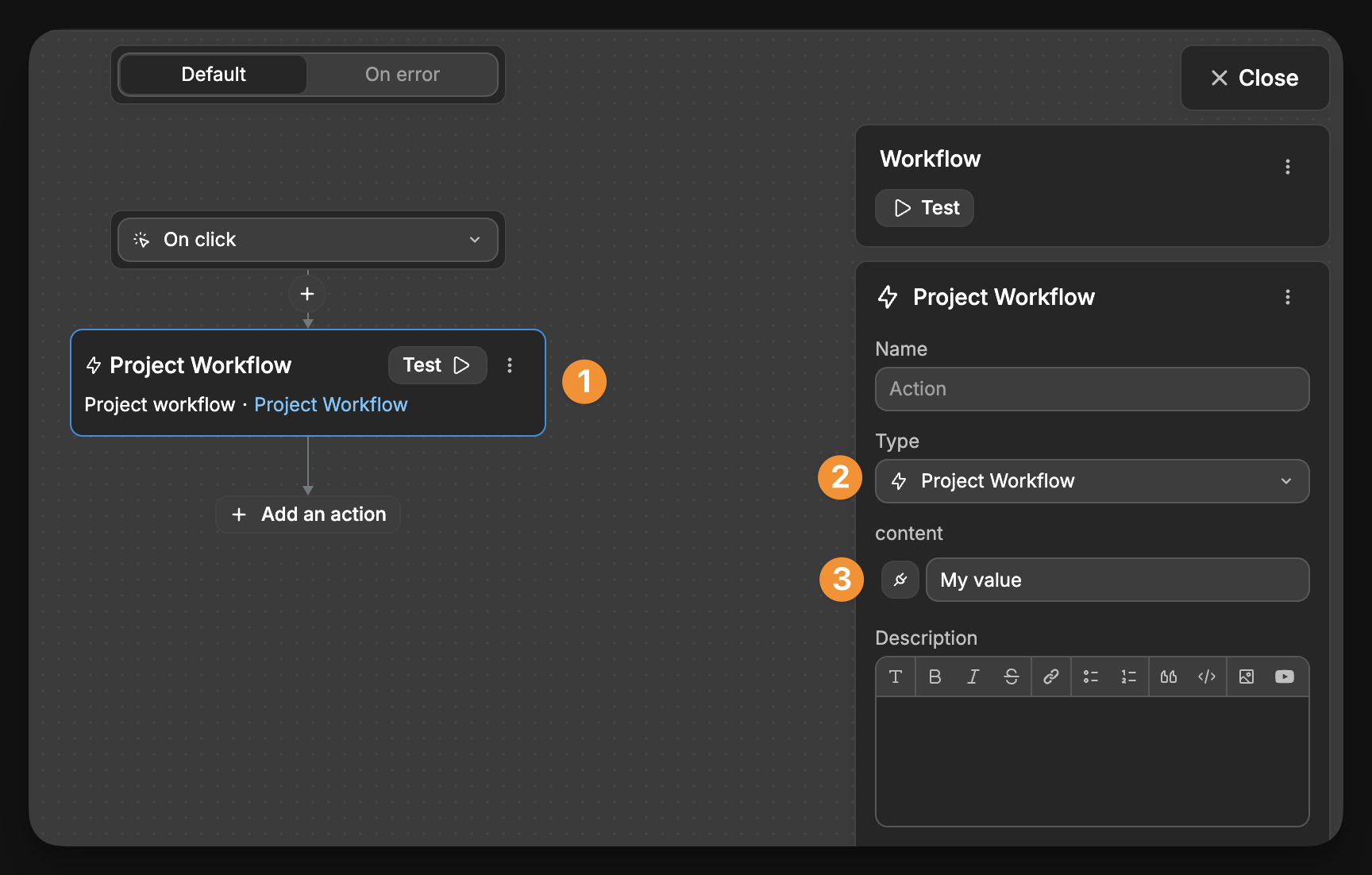Viewport: 1372px width, 875px height.
Task: Insert a bulleted list in Description
Action: pyautogui.click(x=1089, y=676)
